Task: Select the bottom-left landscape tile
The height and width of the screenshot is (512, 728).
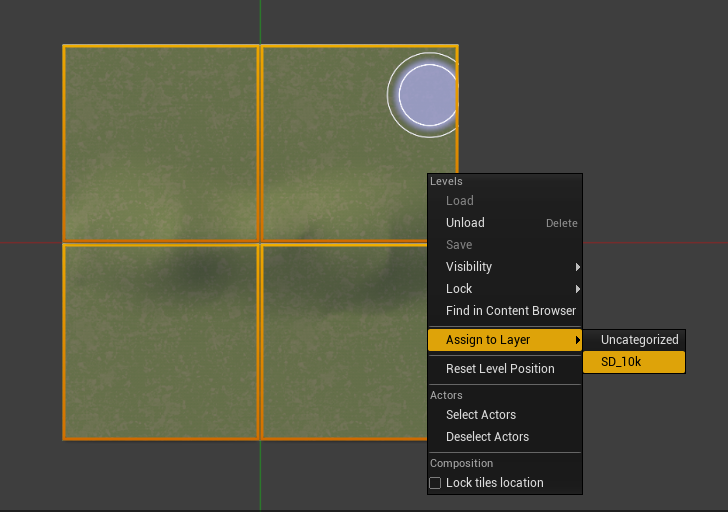Action: coord(161,342)
